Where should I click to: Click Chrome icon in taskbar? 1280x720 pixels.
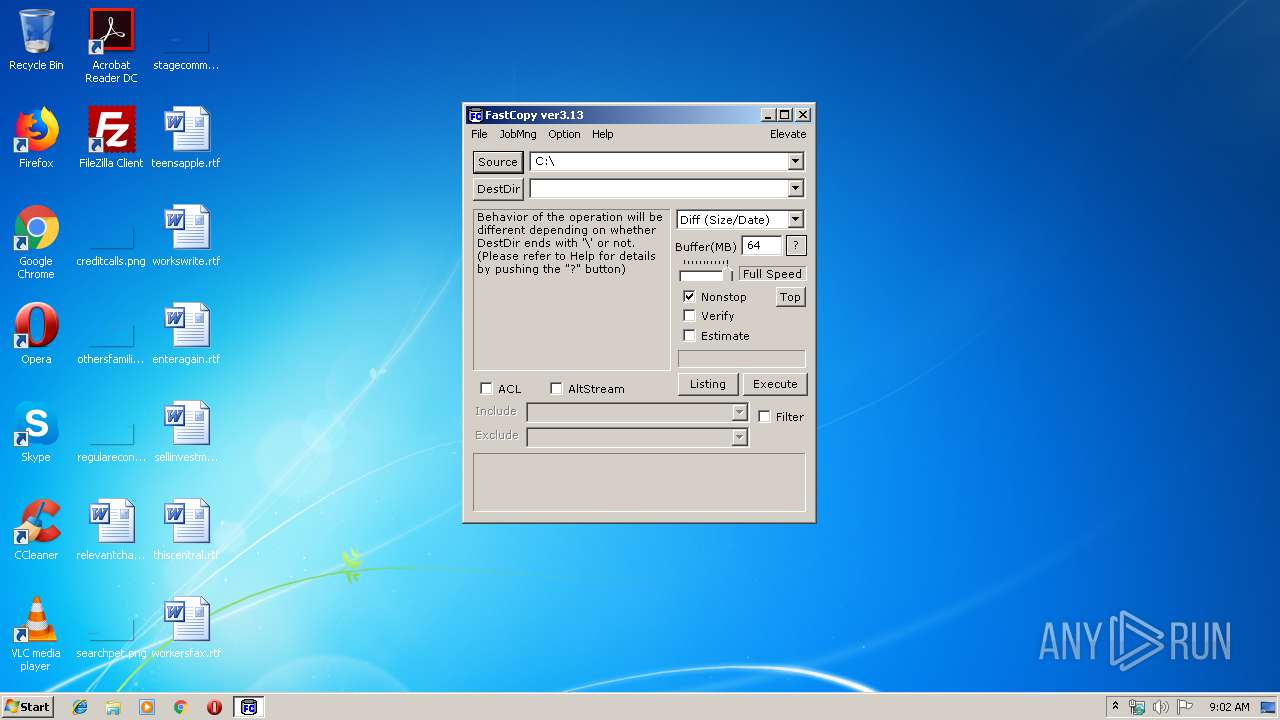[x=180, y=707]
